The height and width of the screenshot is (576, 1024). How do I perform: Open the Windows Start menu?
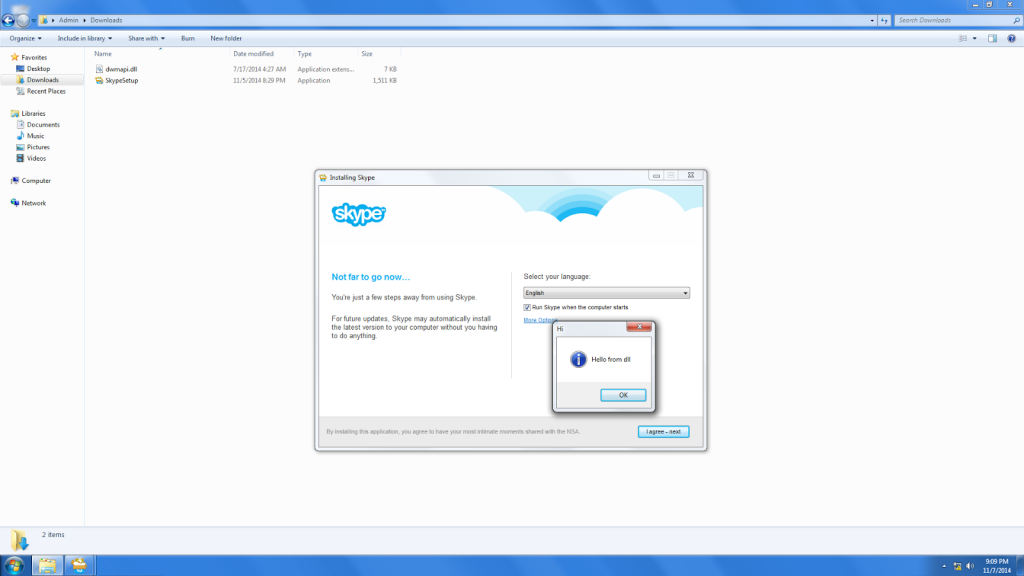tap(14, 566)
